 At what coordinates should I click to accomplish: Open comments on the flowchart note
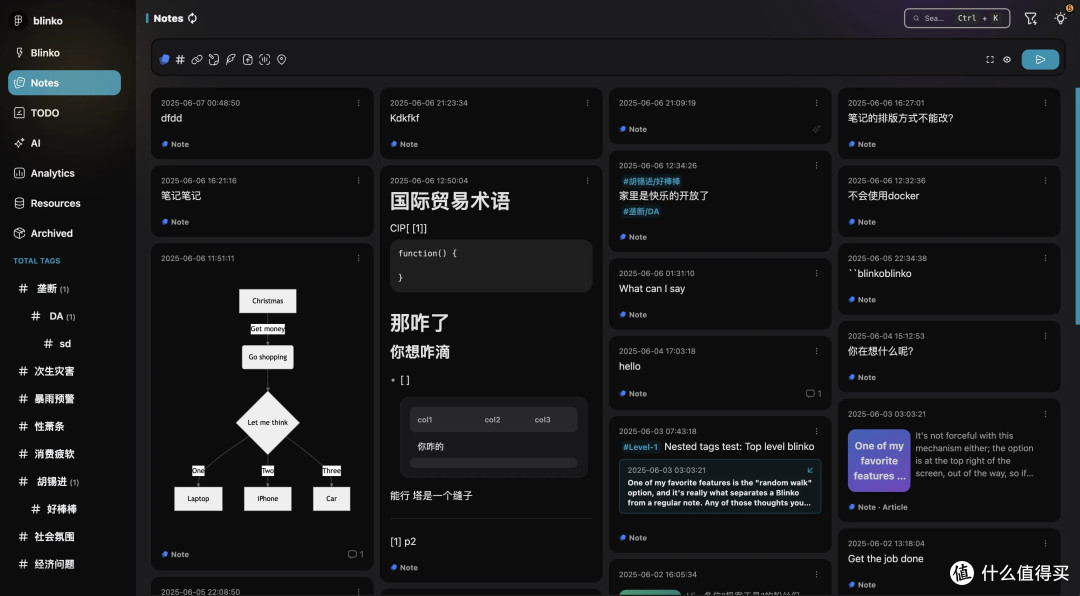click(355, 554)
